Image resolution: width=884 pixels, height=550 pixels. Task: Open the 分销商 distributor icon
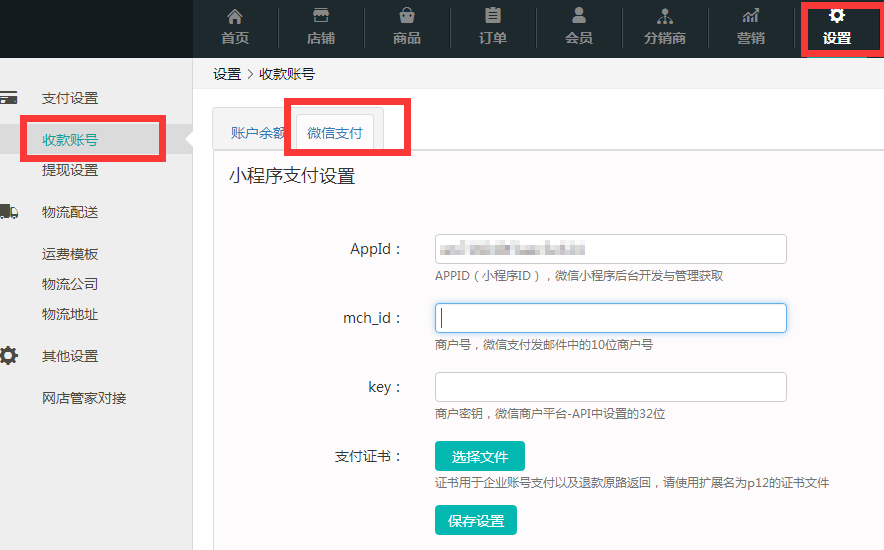[x=665, y=17]
